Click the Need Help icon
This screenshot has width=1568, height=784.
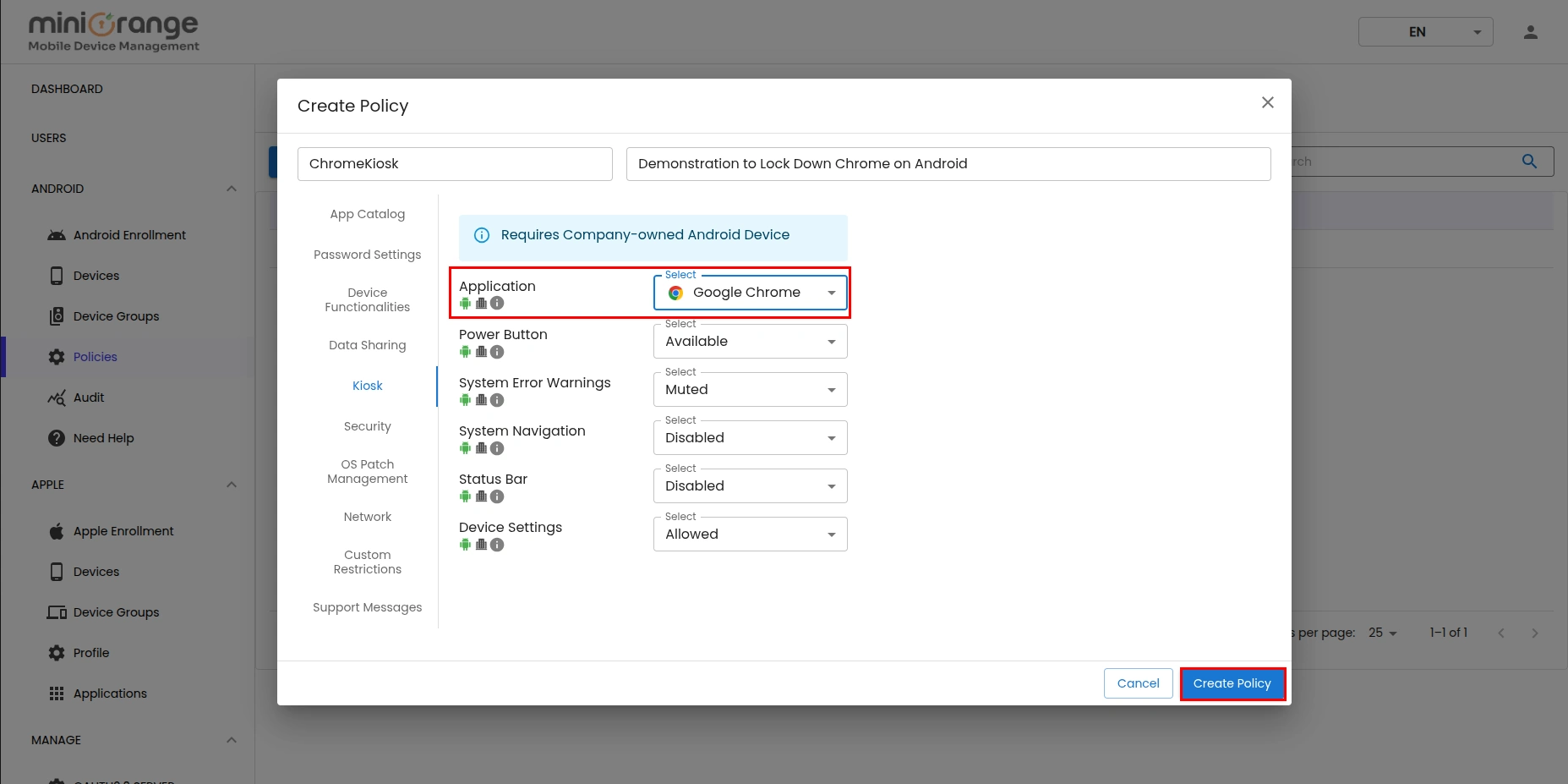56,438
